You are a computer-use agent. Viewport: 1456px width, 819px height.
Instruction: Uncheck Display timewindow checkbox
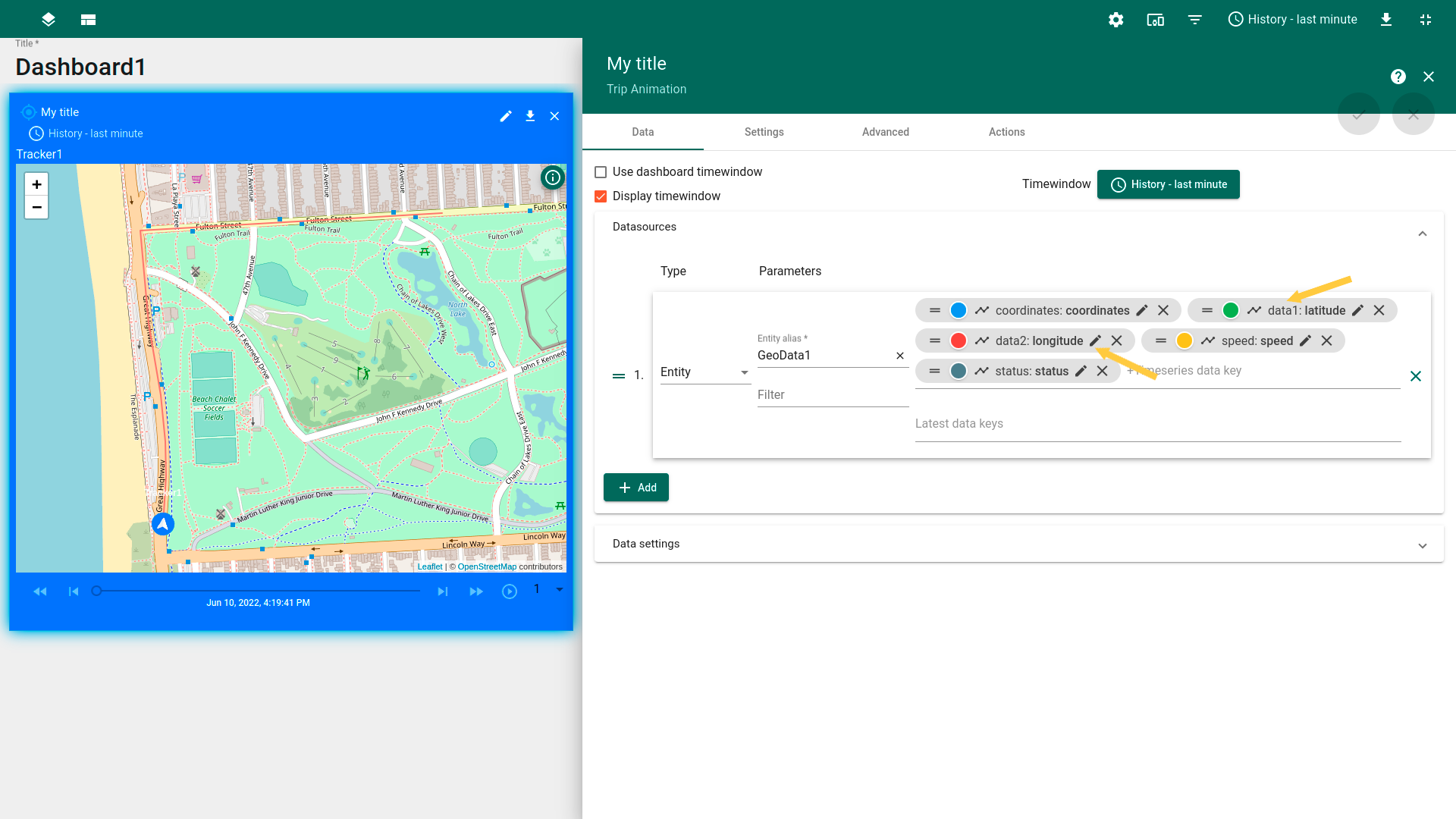click(601, 196)
